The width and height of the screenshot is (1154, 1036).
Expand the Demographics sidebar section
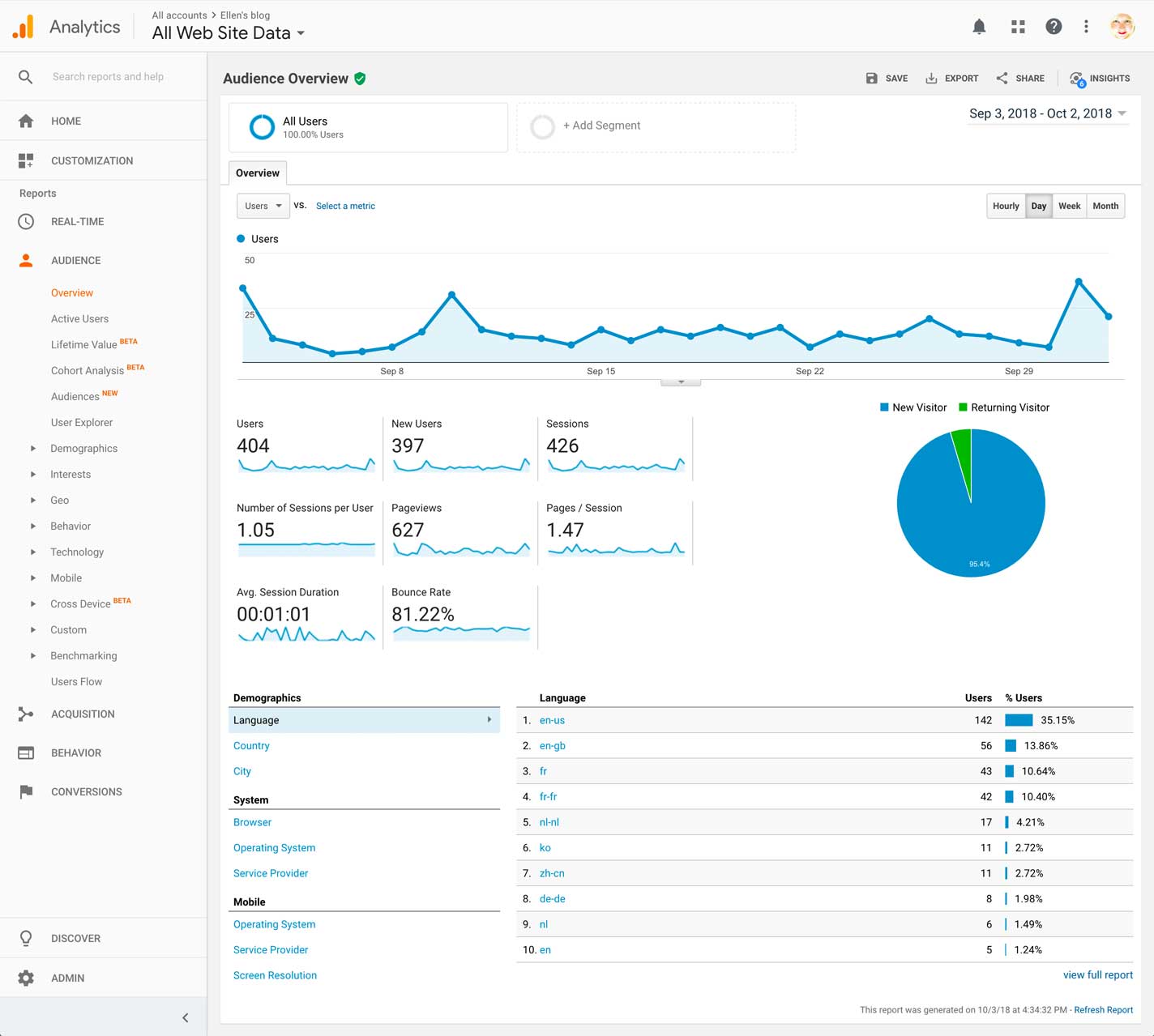pos(33,448)
